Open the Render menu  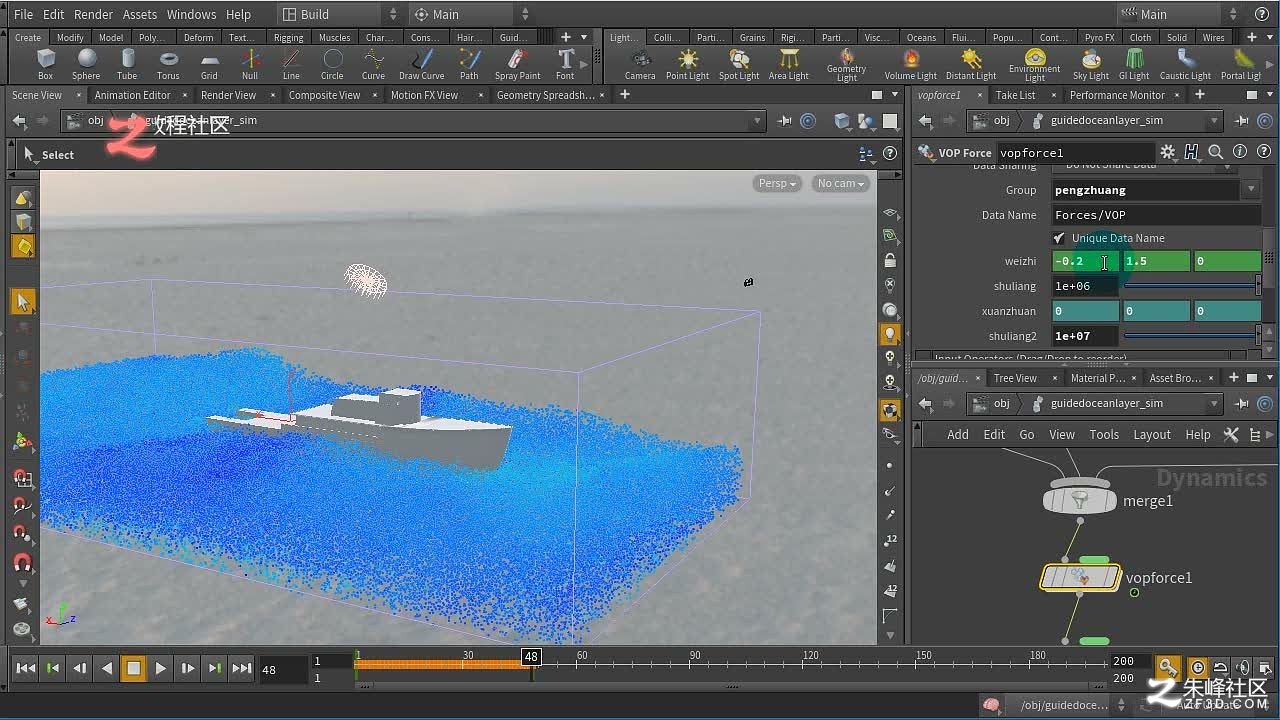click(x=94, y=14)
